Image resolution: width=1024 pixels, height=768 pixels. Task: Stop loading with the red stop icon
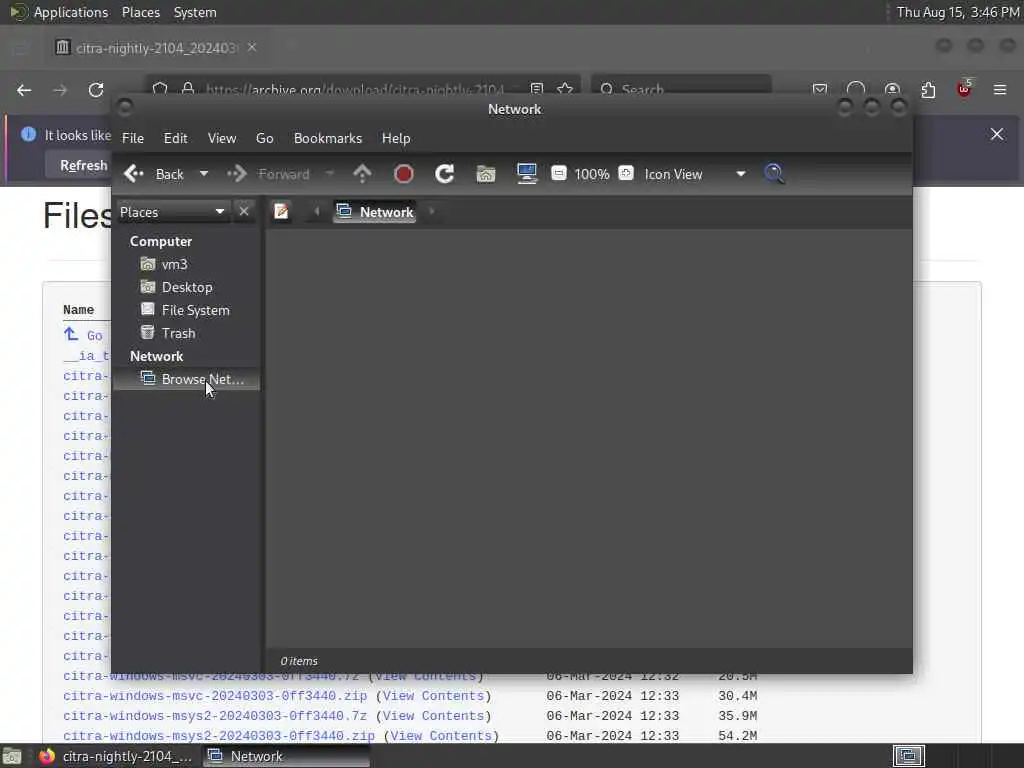coord(404,174)
